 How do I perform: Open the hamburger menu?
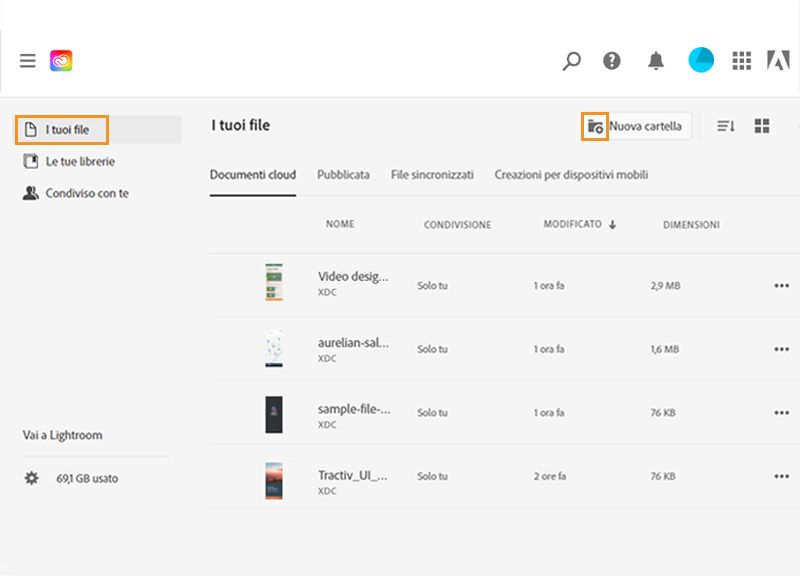27,60
